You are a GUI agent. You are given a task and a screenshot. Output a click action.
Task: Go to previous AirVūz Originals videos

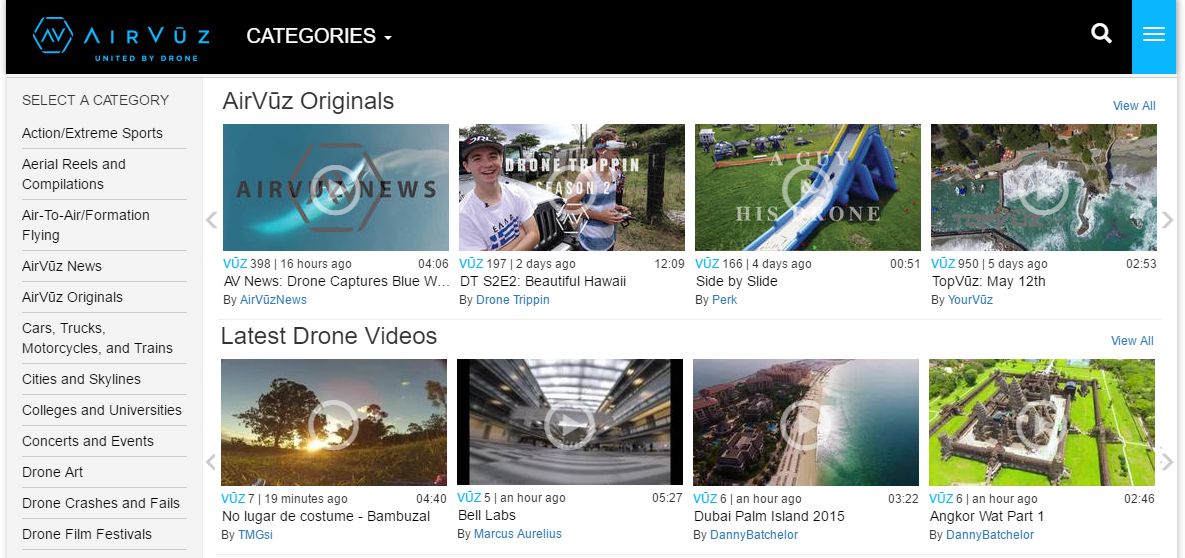coord(212,220)
